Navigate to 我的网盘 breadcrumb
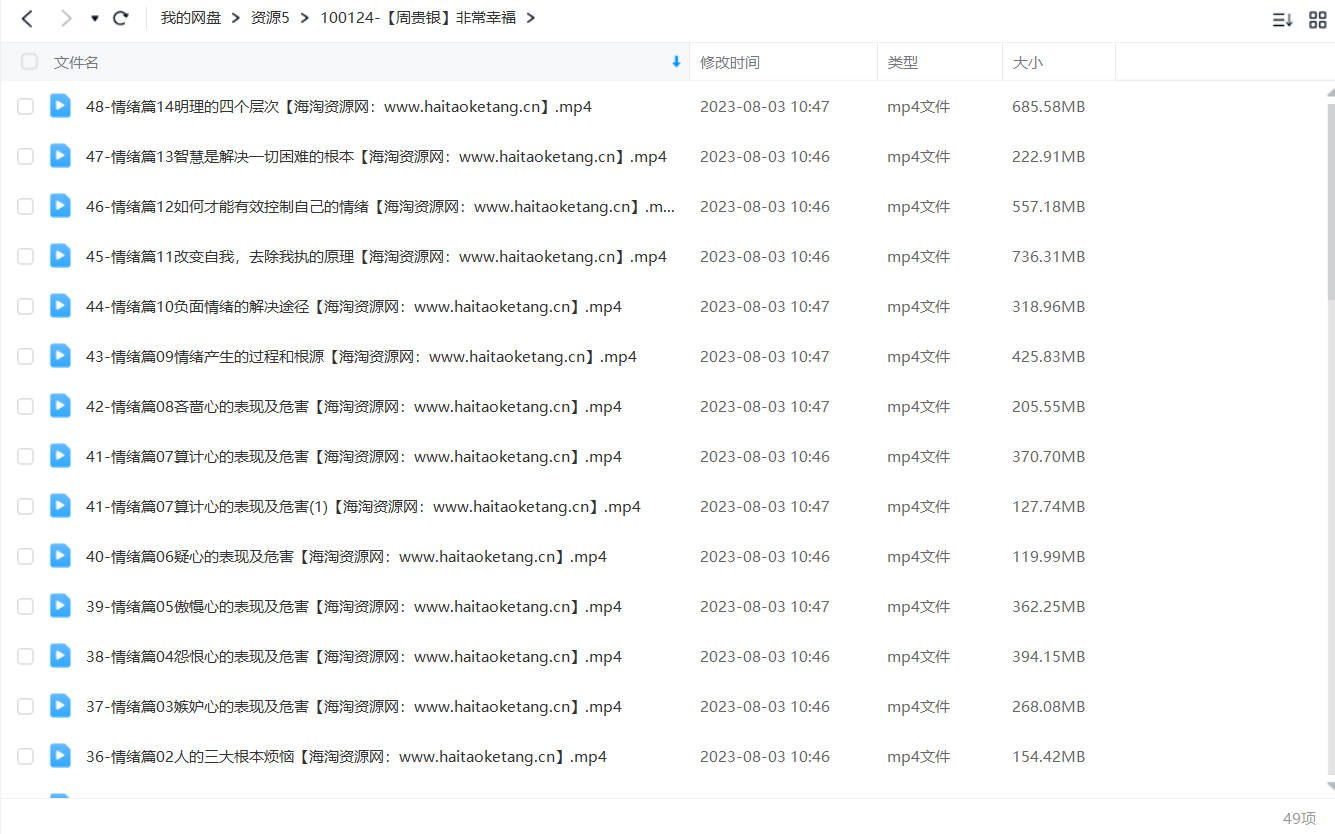The width and height of the screenshot is (1335, 834). 191,17
